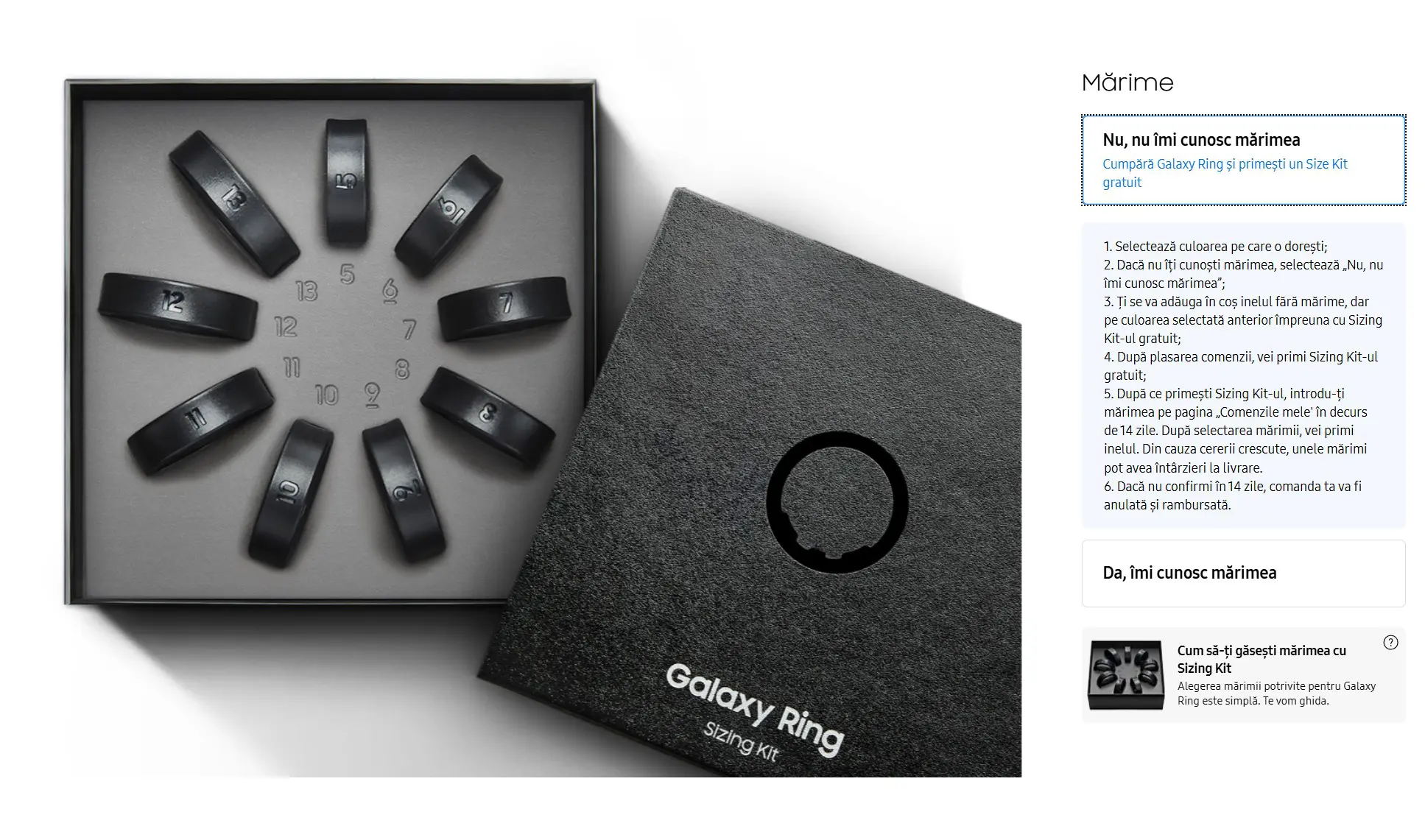Click "Cumpără Galaxy Ring și primești un Size Kit gratuit"

pos(1225,173)
